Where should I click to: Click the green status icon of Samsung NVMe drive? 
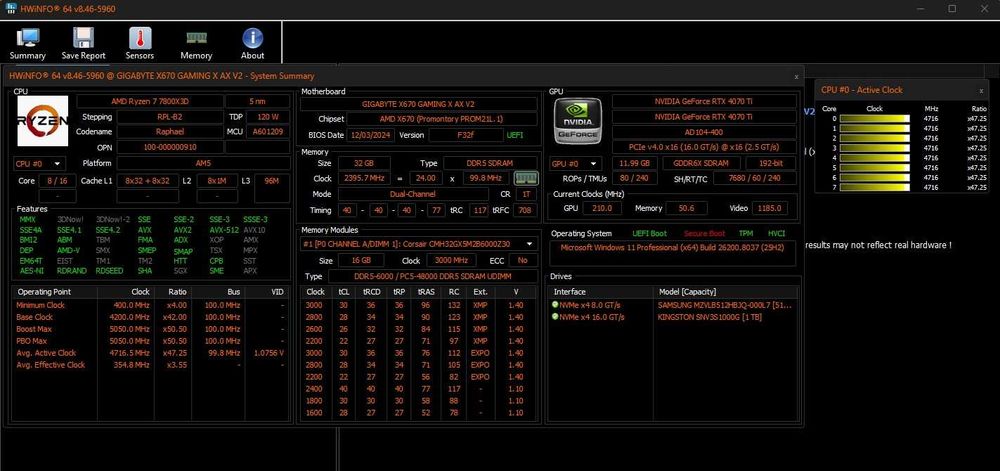[x=555, y=305]
